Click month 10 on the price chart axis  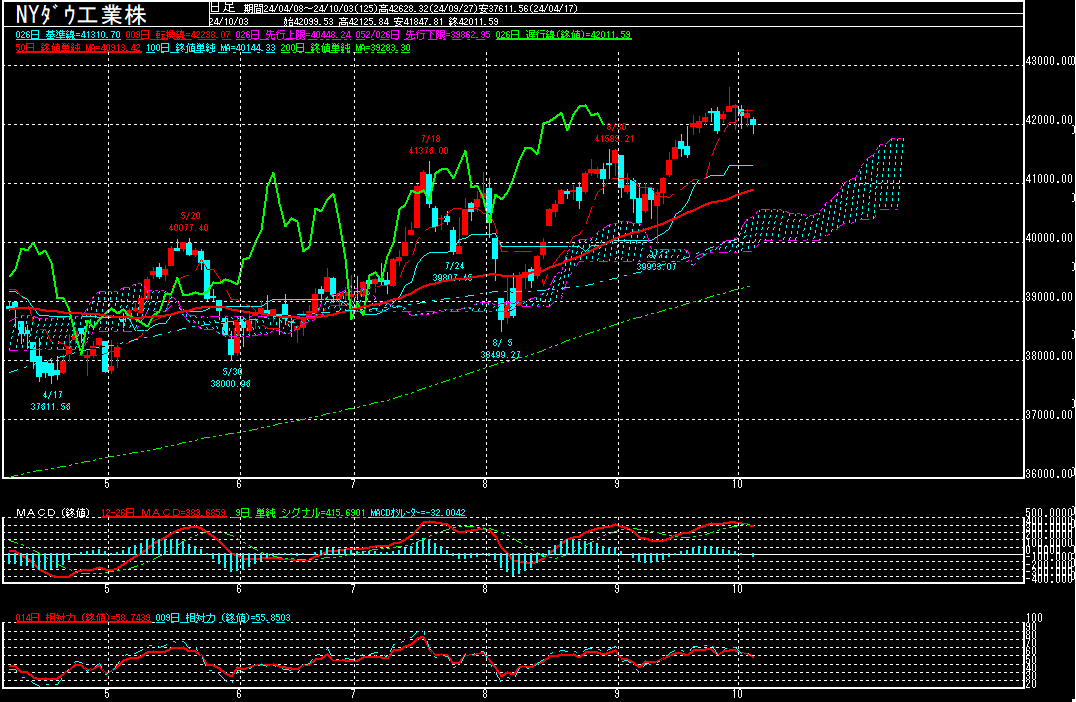[x=738, y=484]
